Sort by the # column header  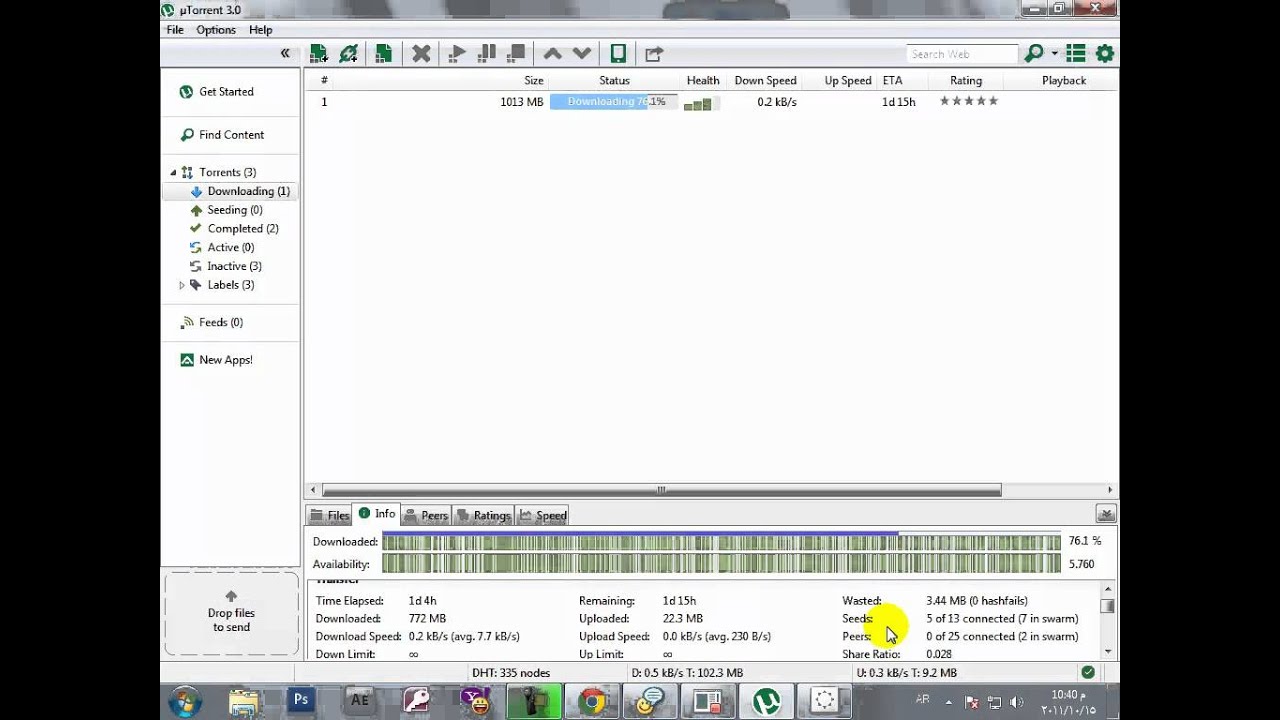[x=324, y=80]
